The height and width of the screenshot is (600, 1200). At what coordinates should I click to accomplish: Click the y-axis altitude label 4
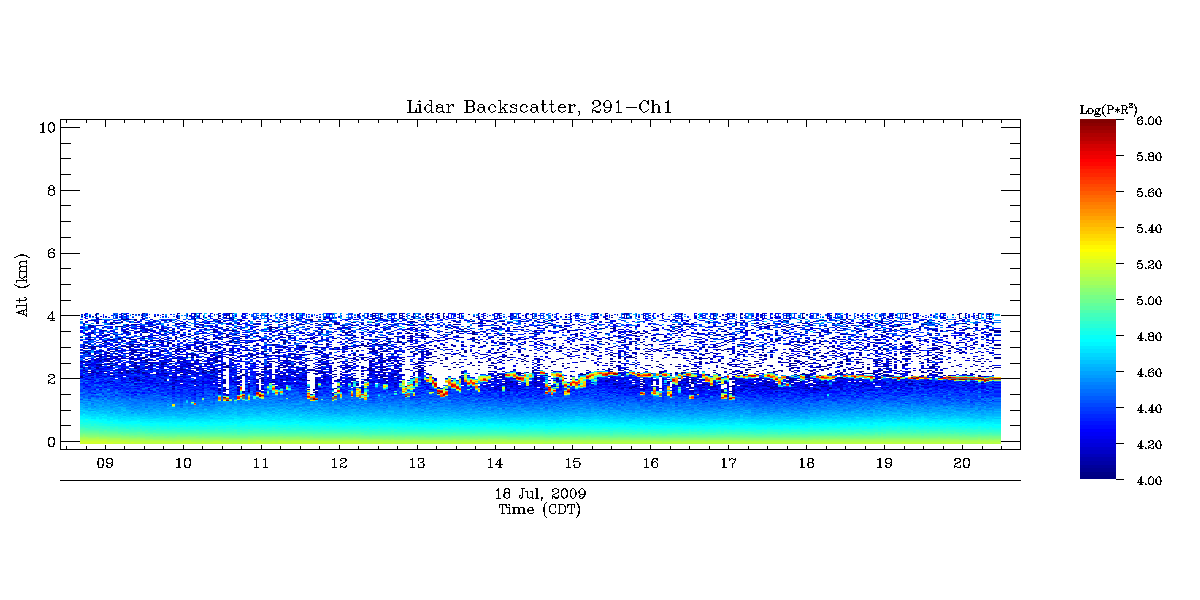50,316
